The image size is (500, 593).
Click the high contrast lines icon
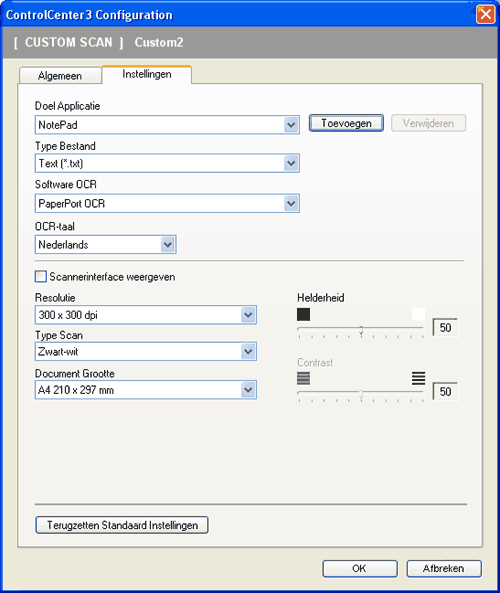click(x=418, y=378)
